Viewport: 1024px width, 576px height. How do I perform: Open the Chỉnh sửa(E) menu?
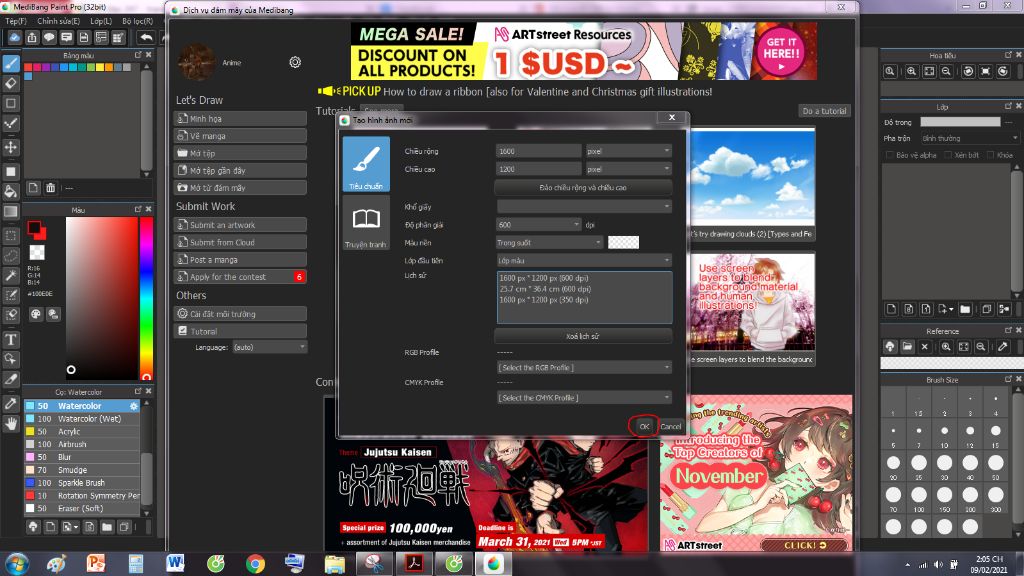58,21
